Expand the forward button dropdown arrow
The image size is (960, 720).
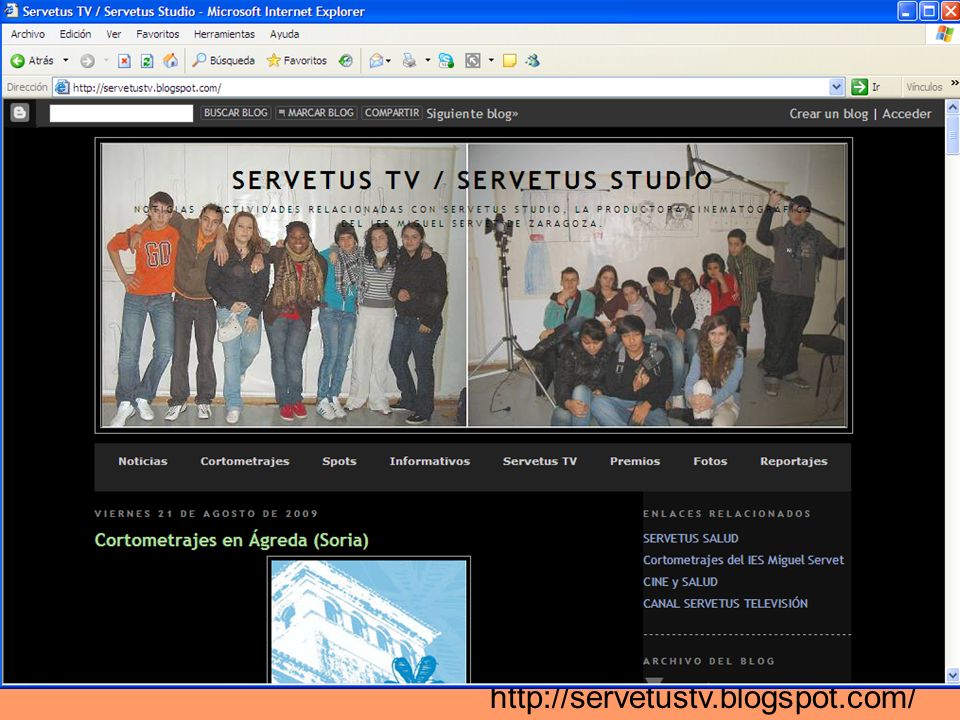[x=106, y=61]
